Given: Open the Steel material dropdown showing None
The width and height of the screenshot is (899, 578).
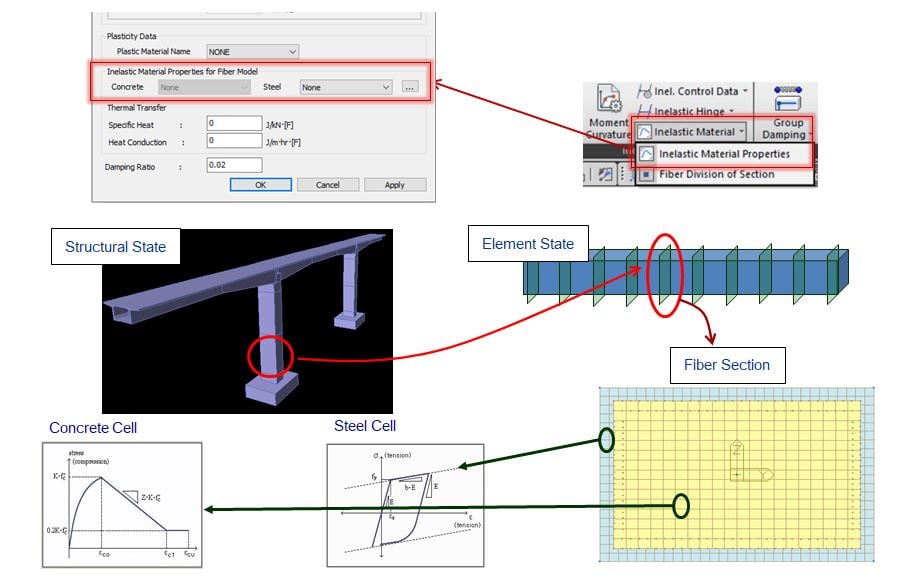Looking at the screenshot, I should click(x=344, y=87).
